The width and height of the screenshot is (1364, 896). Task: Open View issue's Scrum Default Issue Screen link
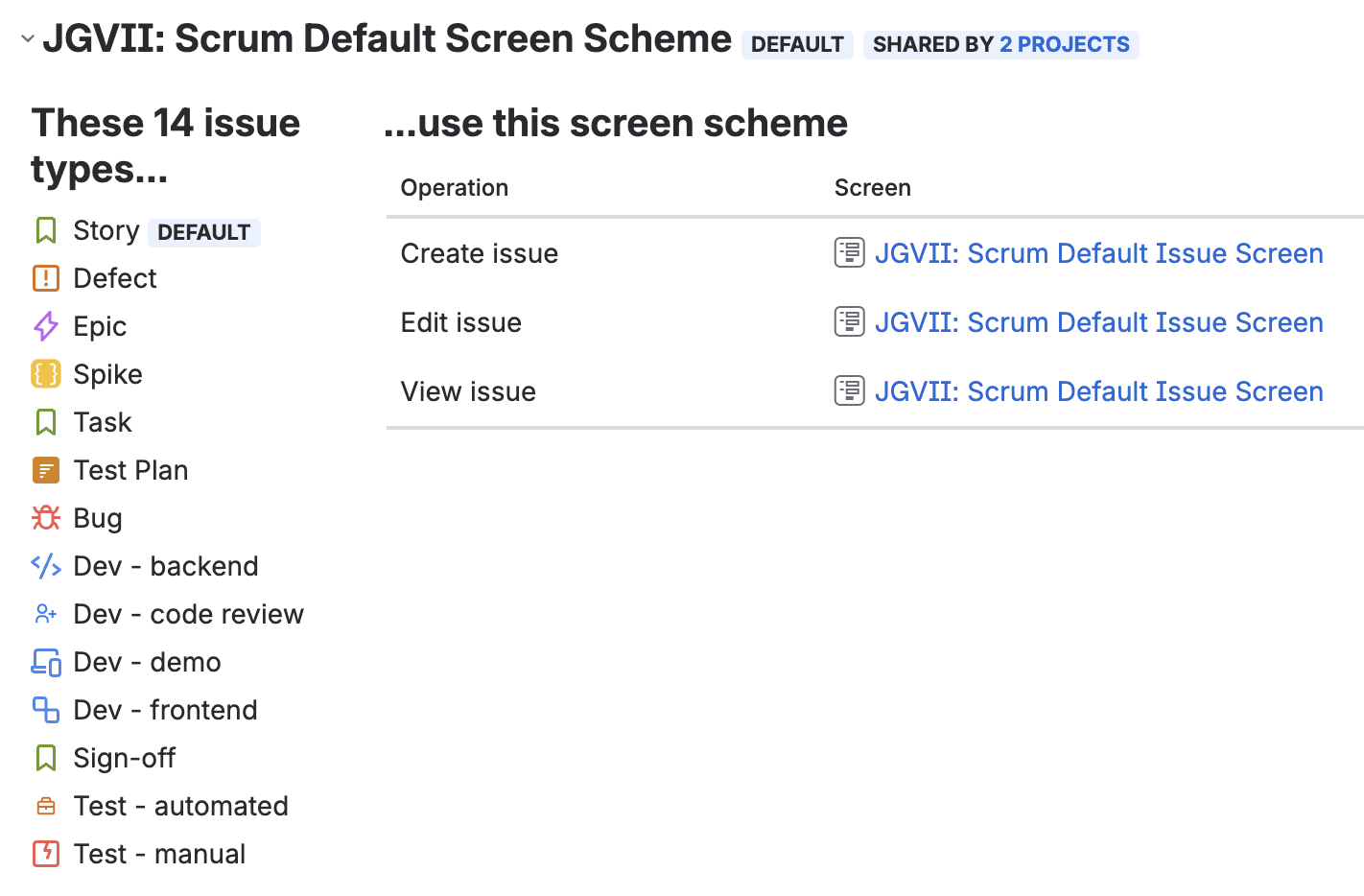point(1099,391)
